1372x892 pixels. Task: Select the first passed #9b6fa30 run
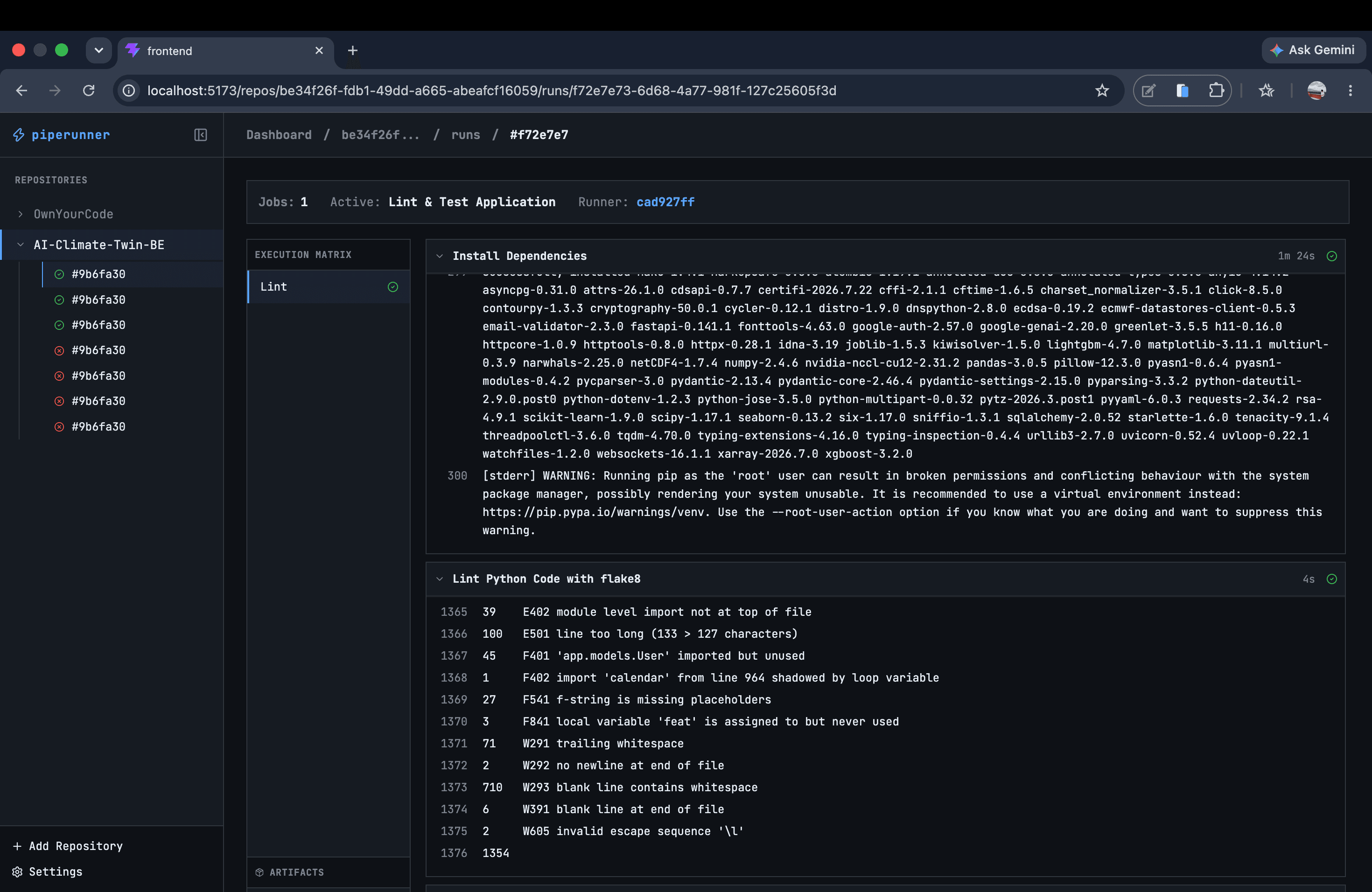(132, 274)
